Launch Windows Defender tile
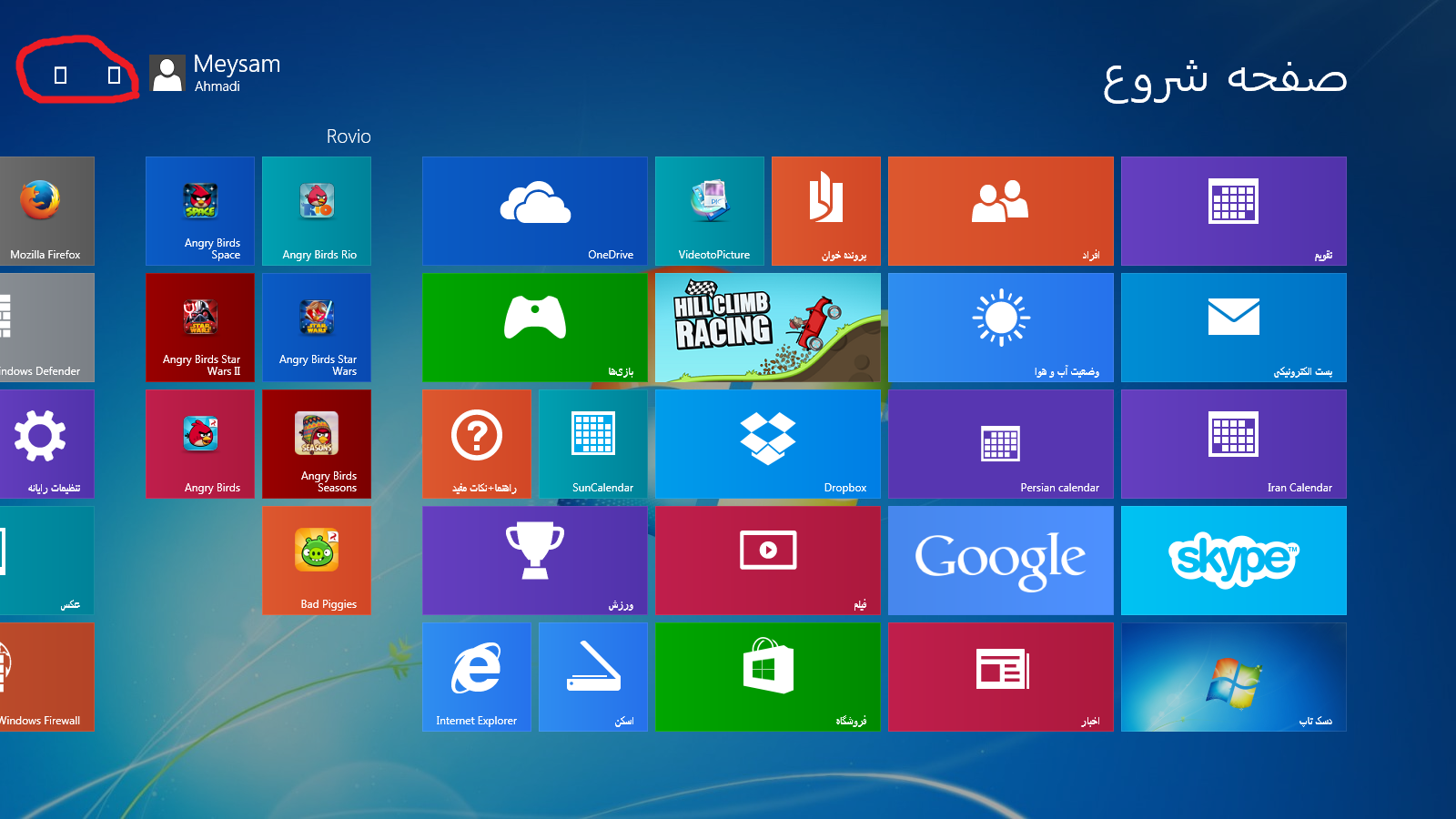 (47, 328)
